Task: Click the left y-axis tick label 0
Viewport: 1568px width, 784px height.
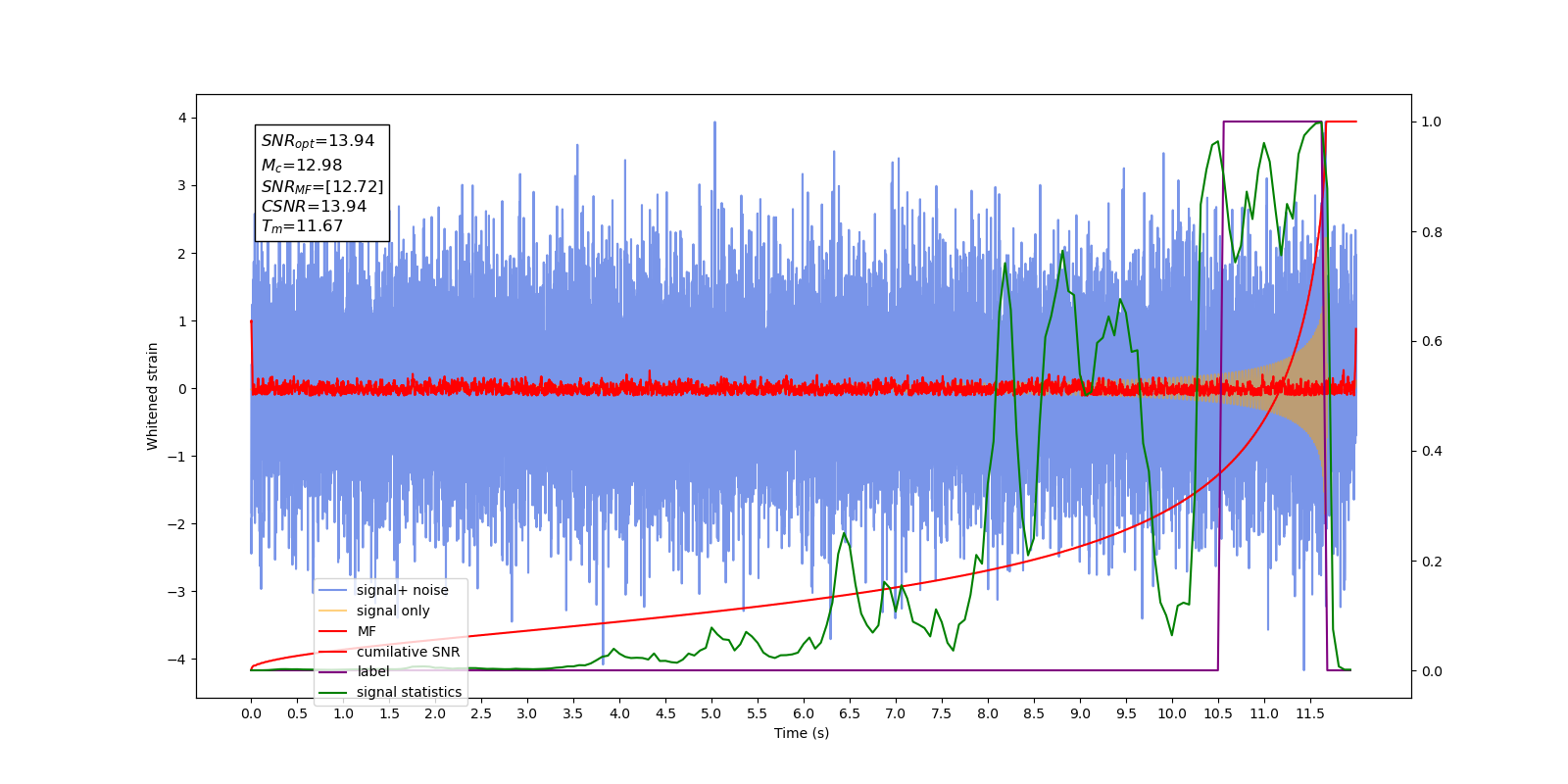Action: click(181, 388)
